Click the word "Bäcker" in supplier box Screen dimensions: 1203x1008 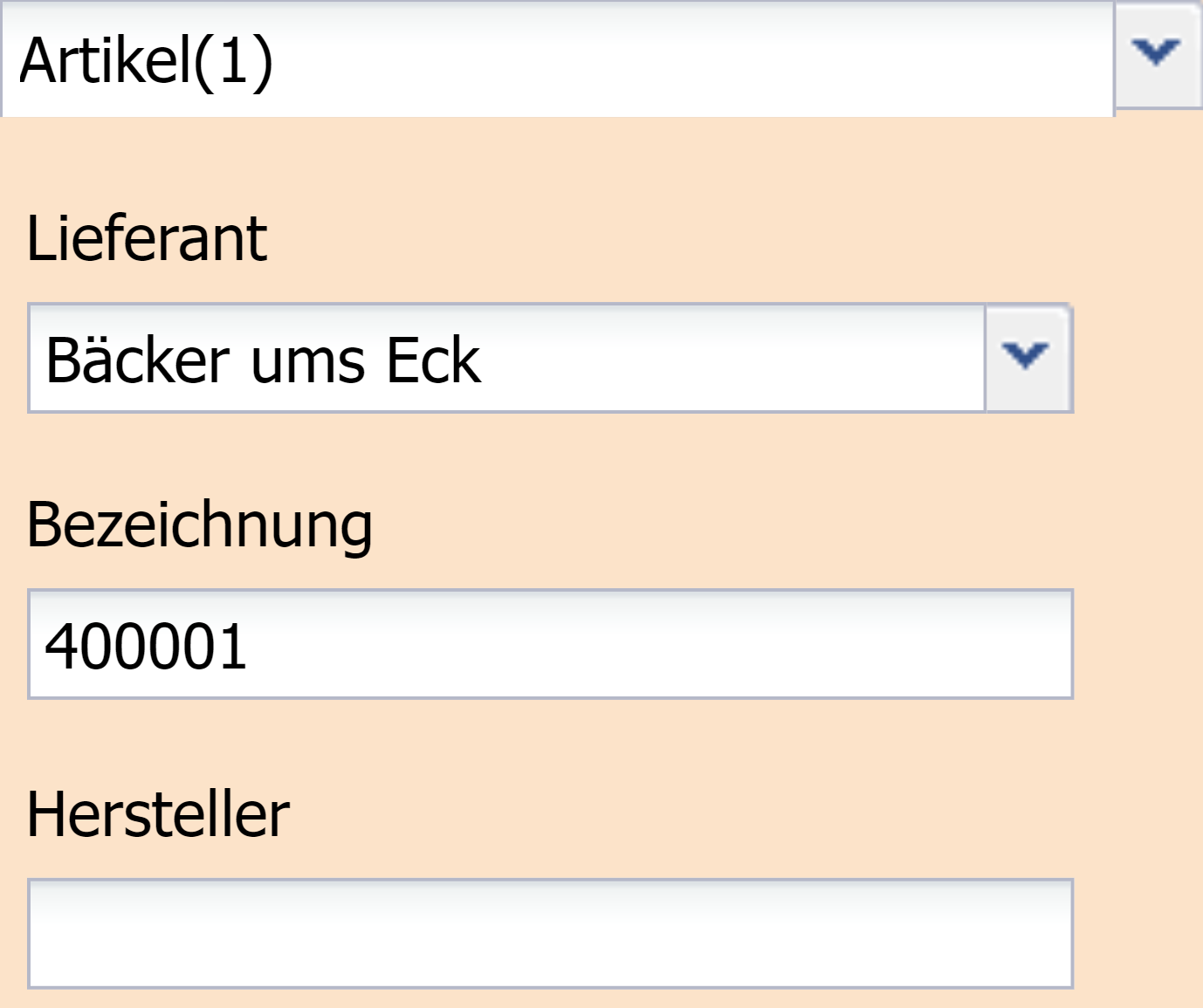[x=137, y=360]
